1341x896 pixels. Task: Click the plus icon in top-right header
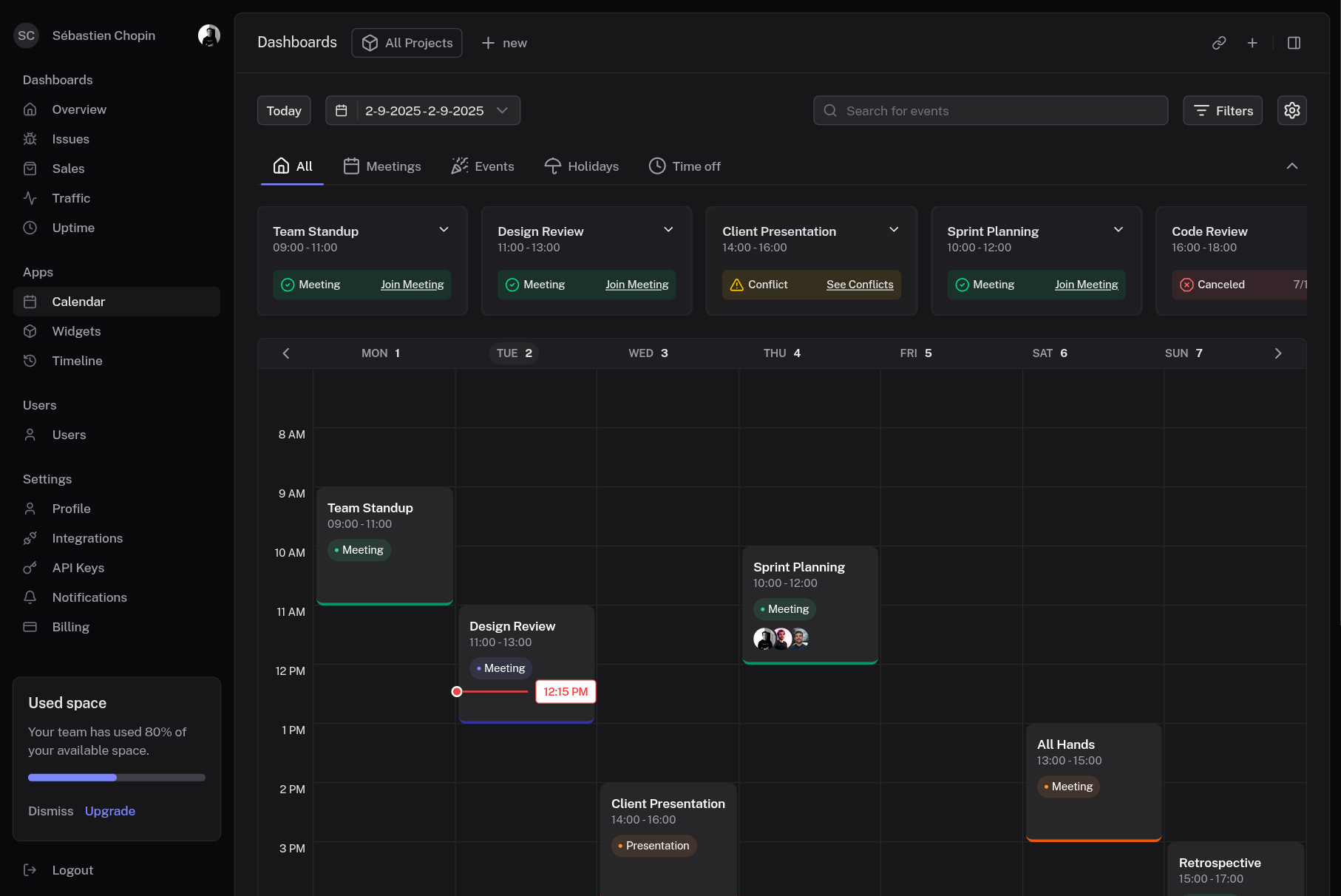tap(1252, 43)
